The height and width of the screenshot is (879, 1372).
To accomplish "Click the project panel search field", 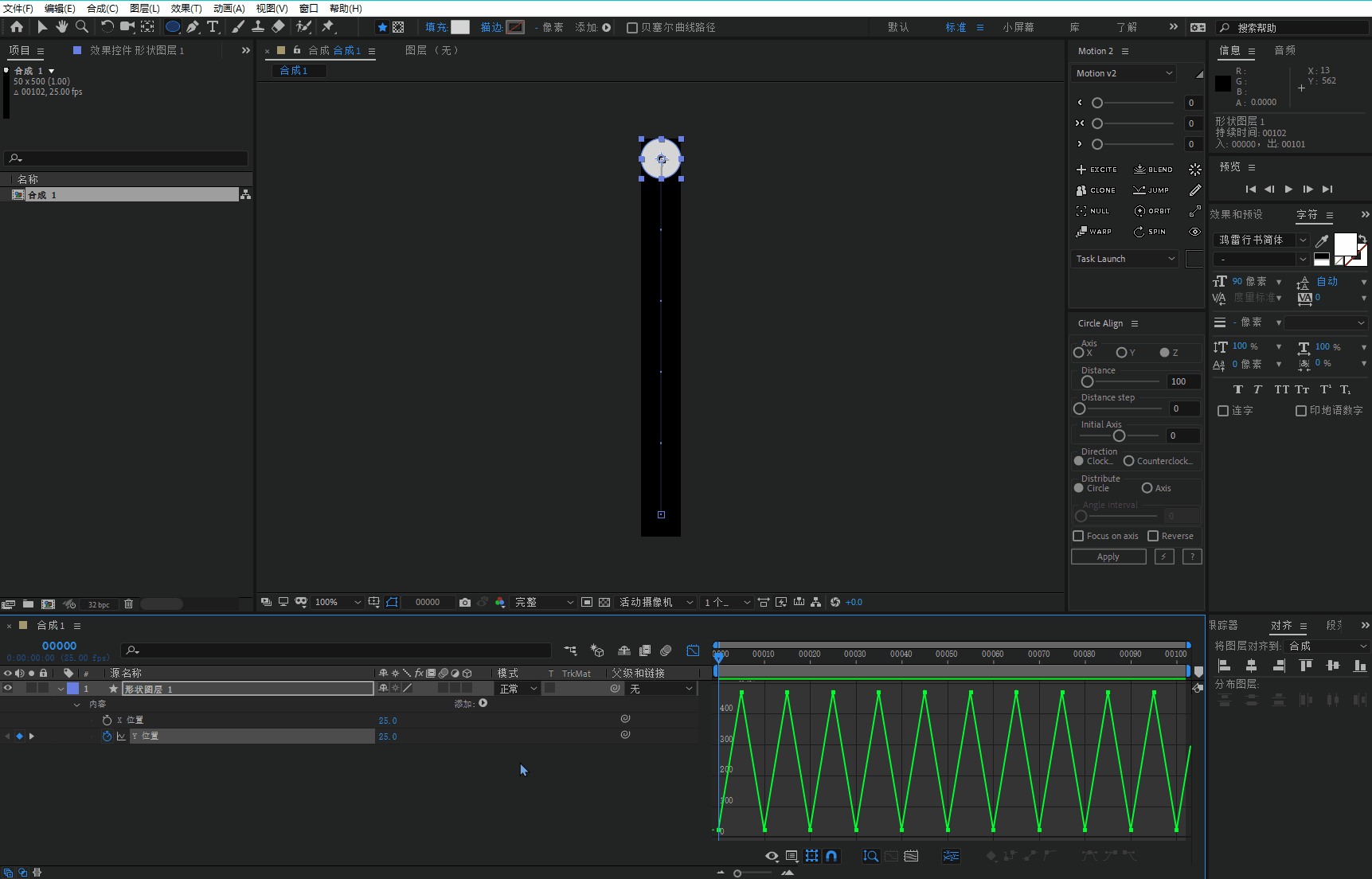I will pyautogui.click(x=126, y=158).
